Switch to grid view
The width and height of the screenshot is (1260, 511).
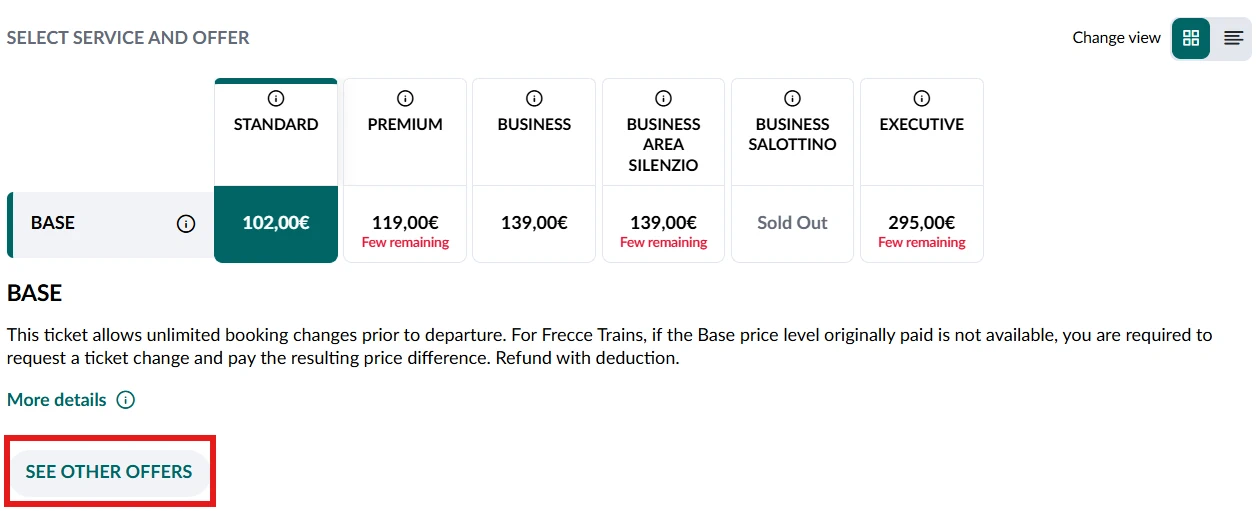coord(1190,38)
